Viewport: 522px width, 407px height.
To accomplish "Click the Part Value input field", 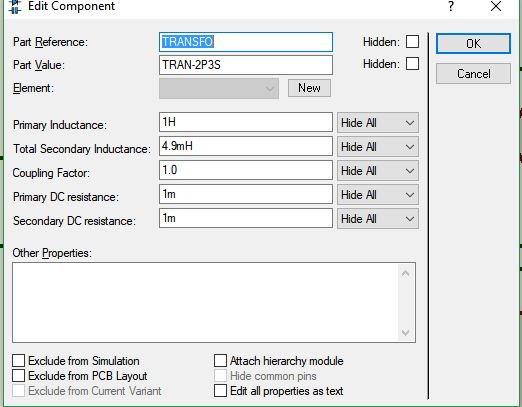I will [246, 65].
